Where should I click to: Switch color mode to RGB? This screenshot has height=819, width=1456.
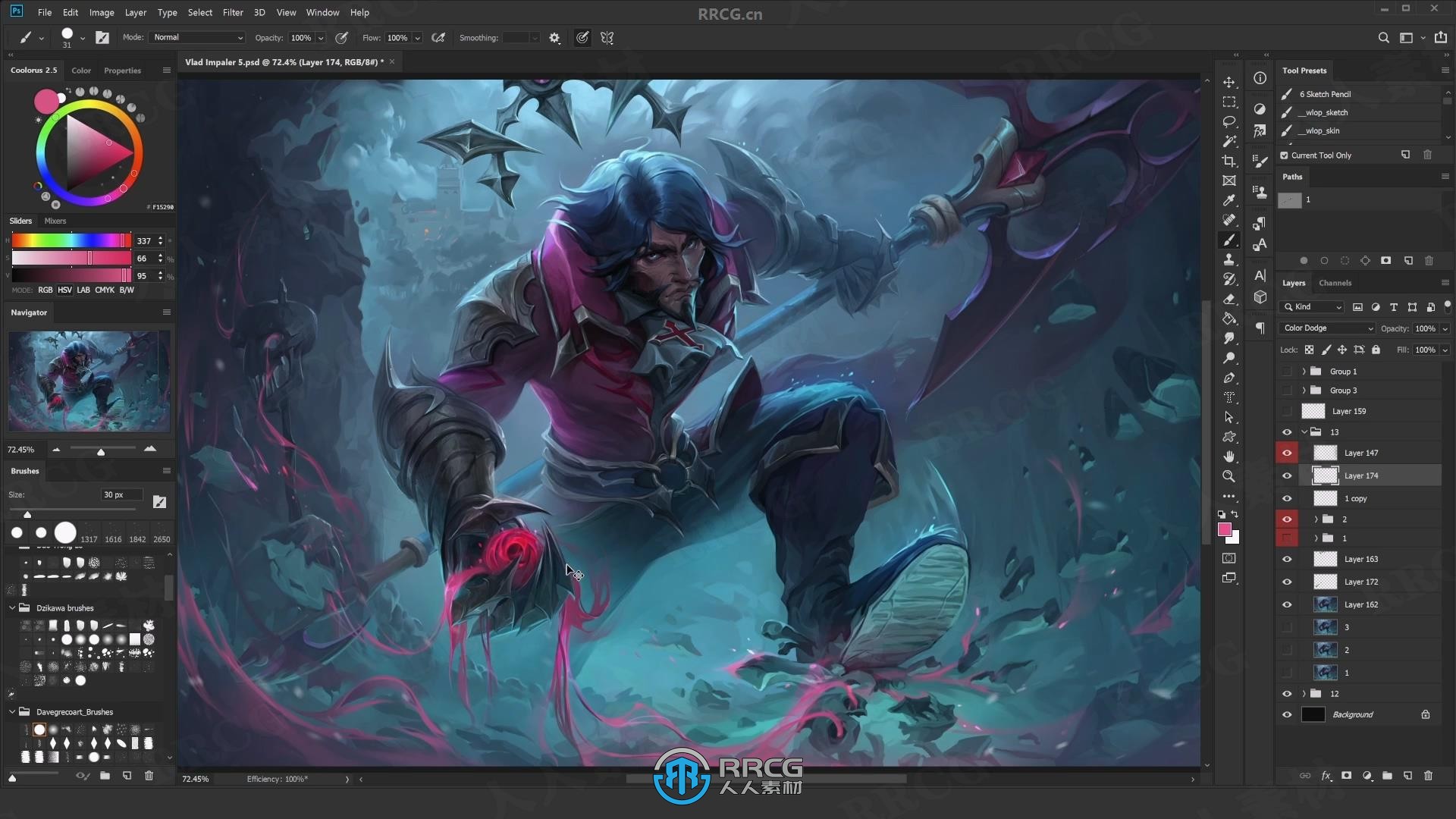point(45,290)
